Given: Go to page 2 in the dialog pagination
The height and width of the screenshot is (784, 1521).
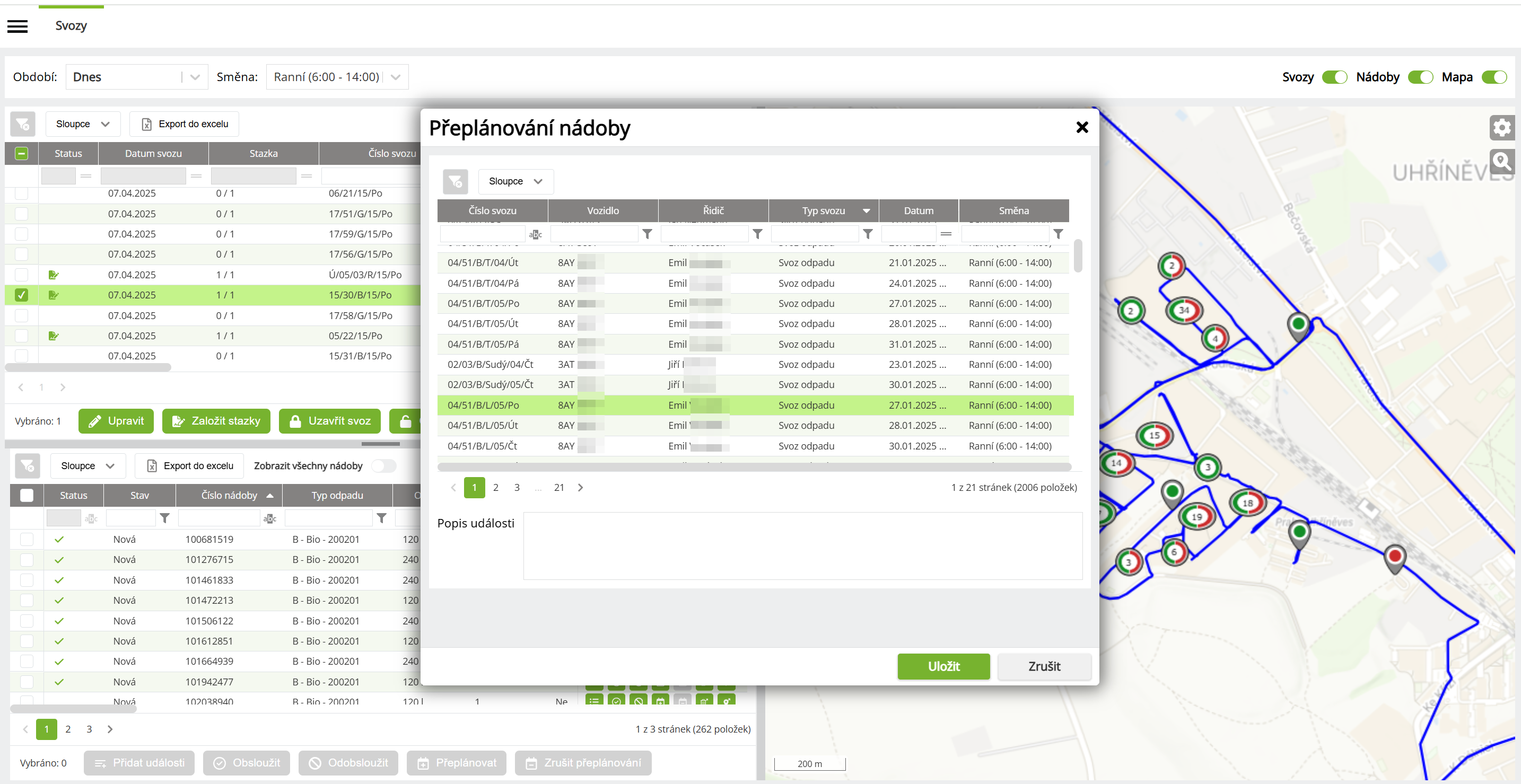Looking at the screenshot, I should point(495,487).
